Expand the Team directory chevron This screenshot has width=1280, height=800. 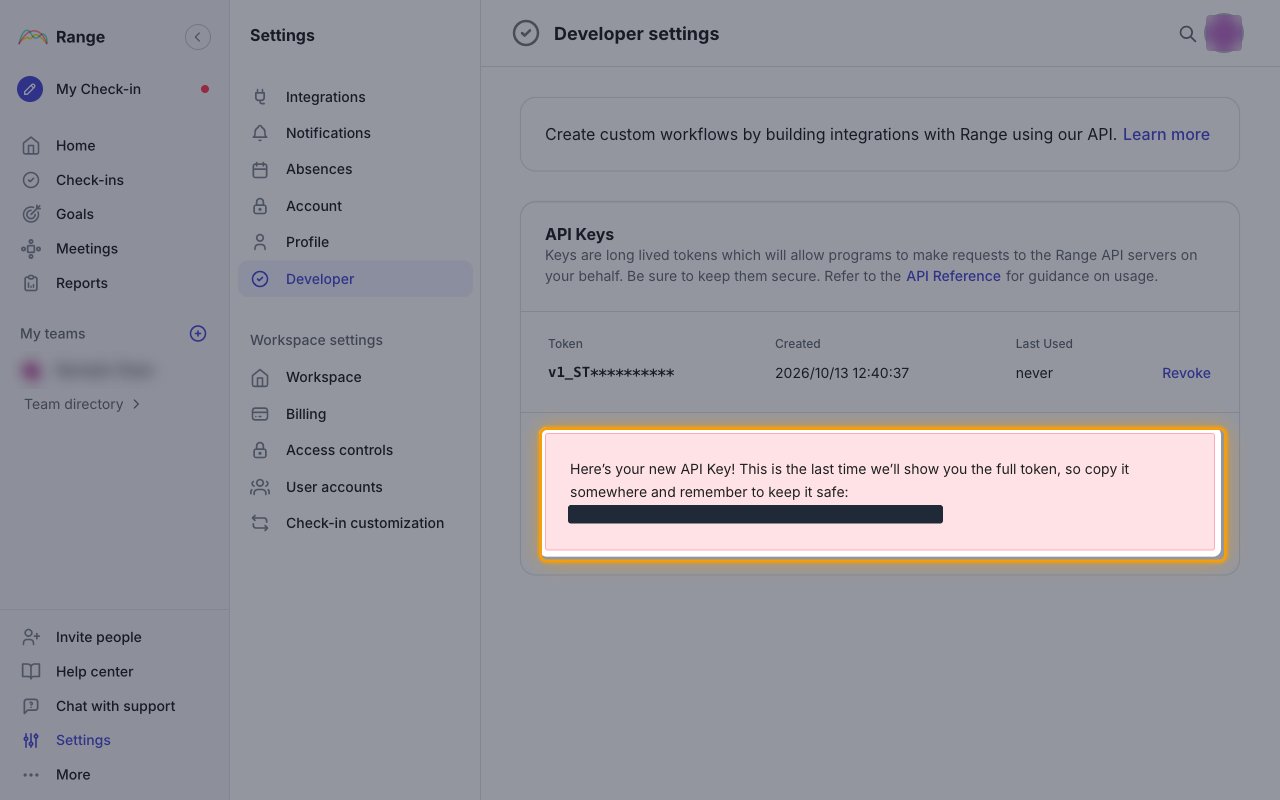tap(136, 404)
